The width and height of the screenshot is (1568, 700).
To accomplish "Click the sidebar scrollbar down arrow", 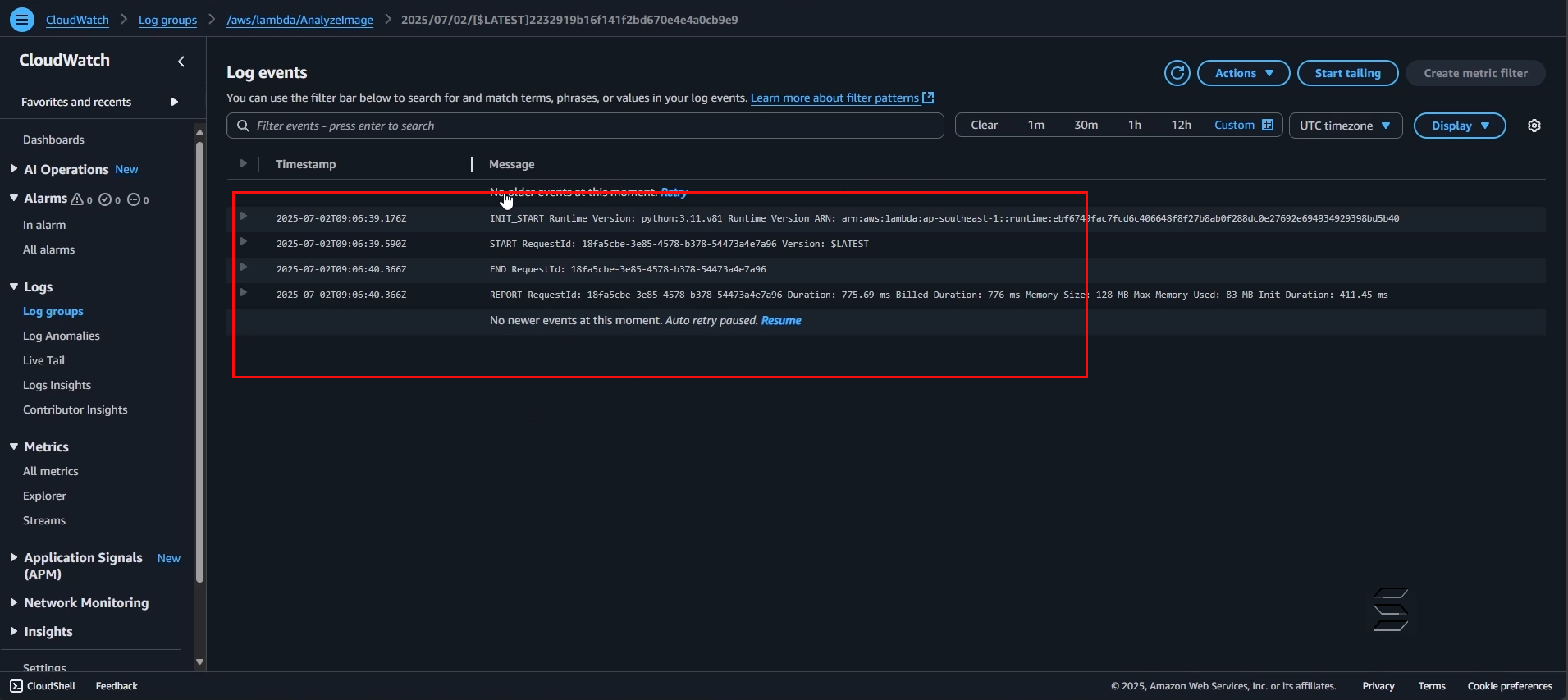I will pos(199,661).
